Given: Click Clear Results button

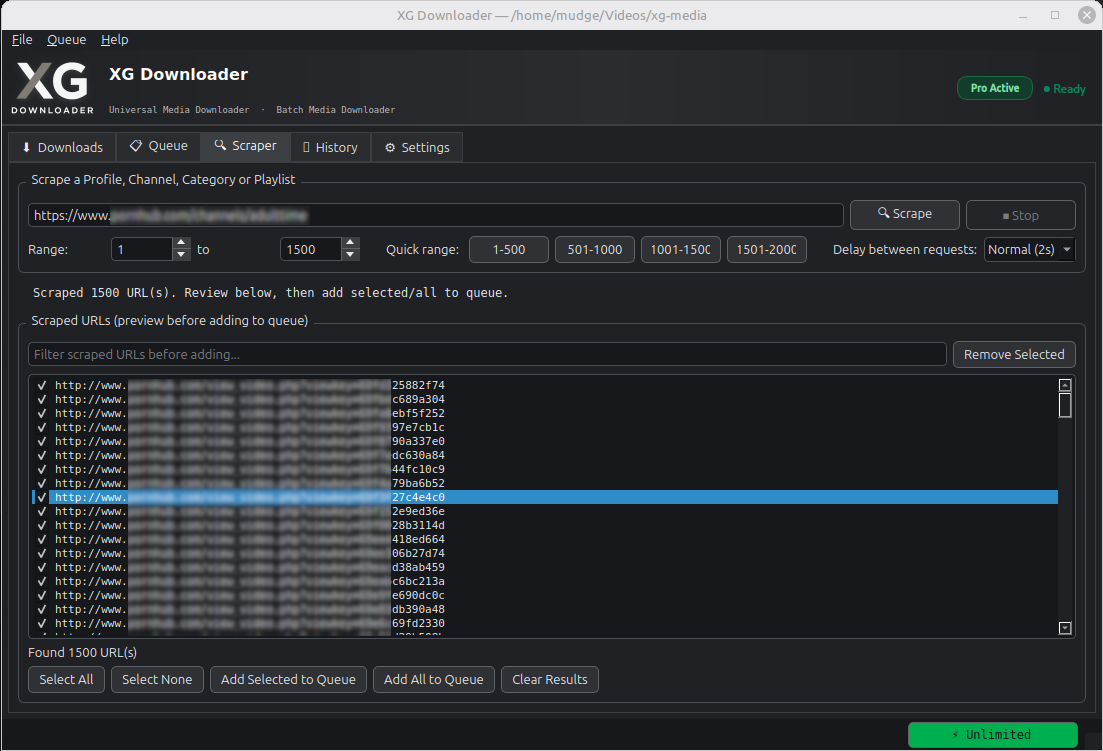Looking at the screenshot, I should [x=549, y=679].
